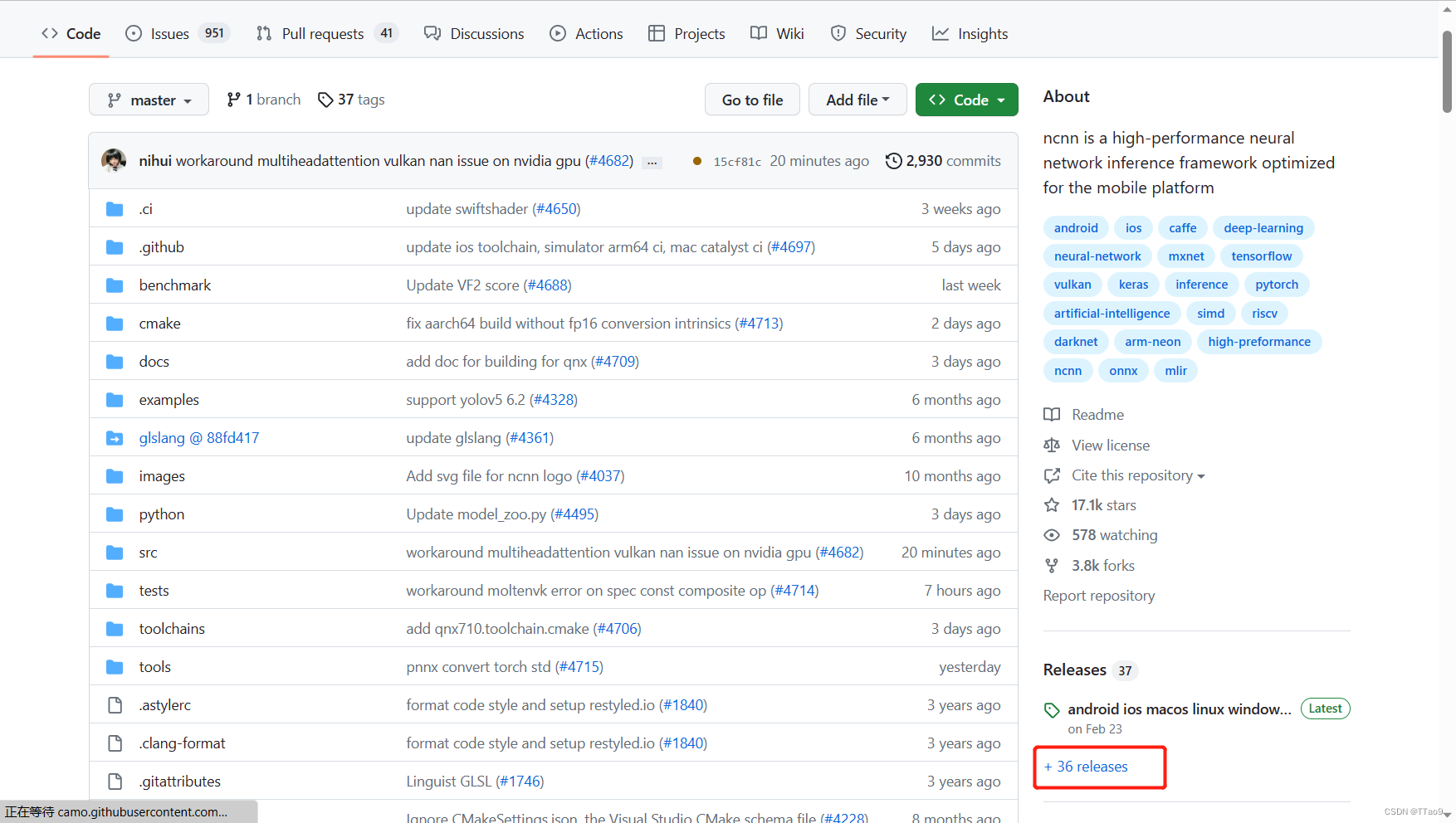Click the .clang-format file icon
Image resolution: width=1456 pixels, height=823 pixels.
coord(115,743)
